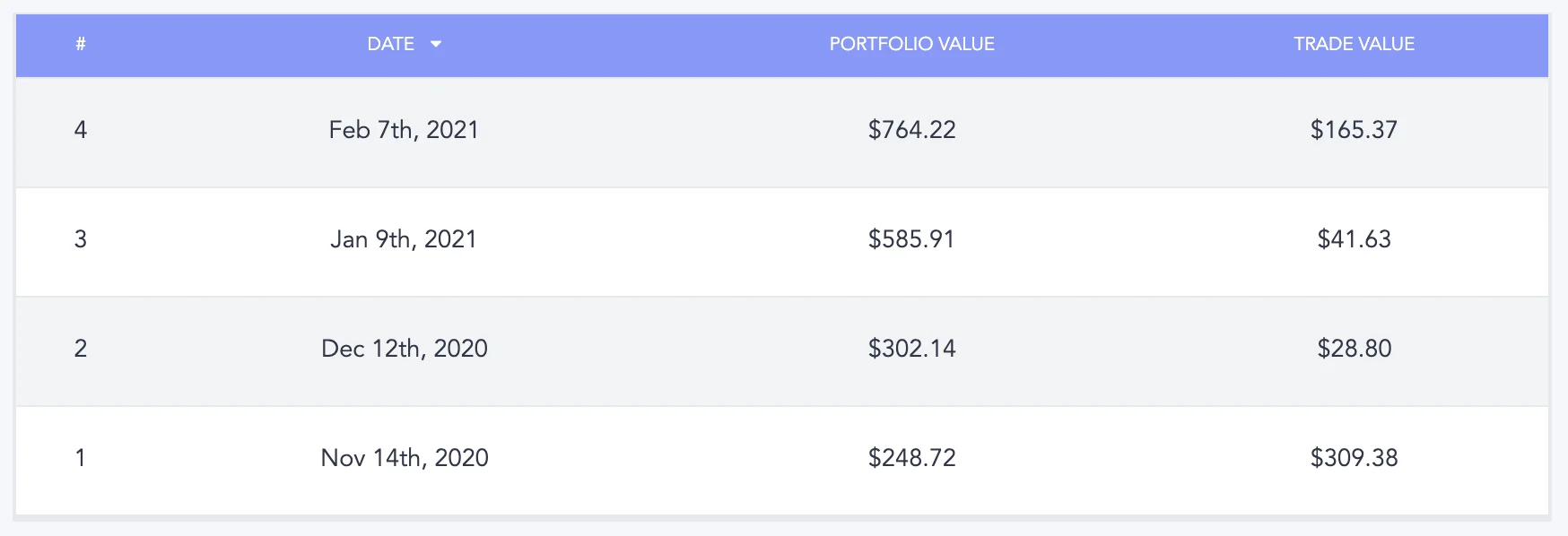Screen dimensions: 1568x536
Task: Click the DATE sort arrow icon
Action: click(436, 44)
